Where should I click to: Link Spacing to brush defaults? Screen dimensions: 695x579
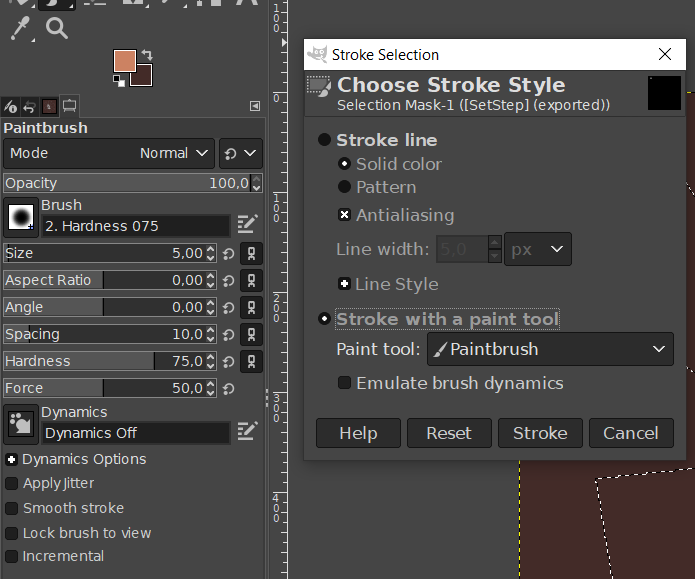point(251,334)
